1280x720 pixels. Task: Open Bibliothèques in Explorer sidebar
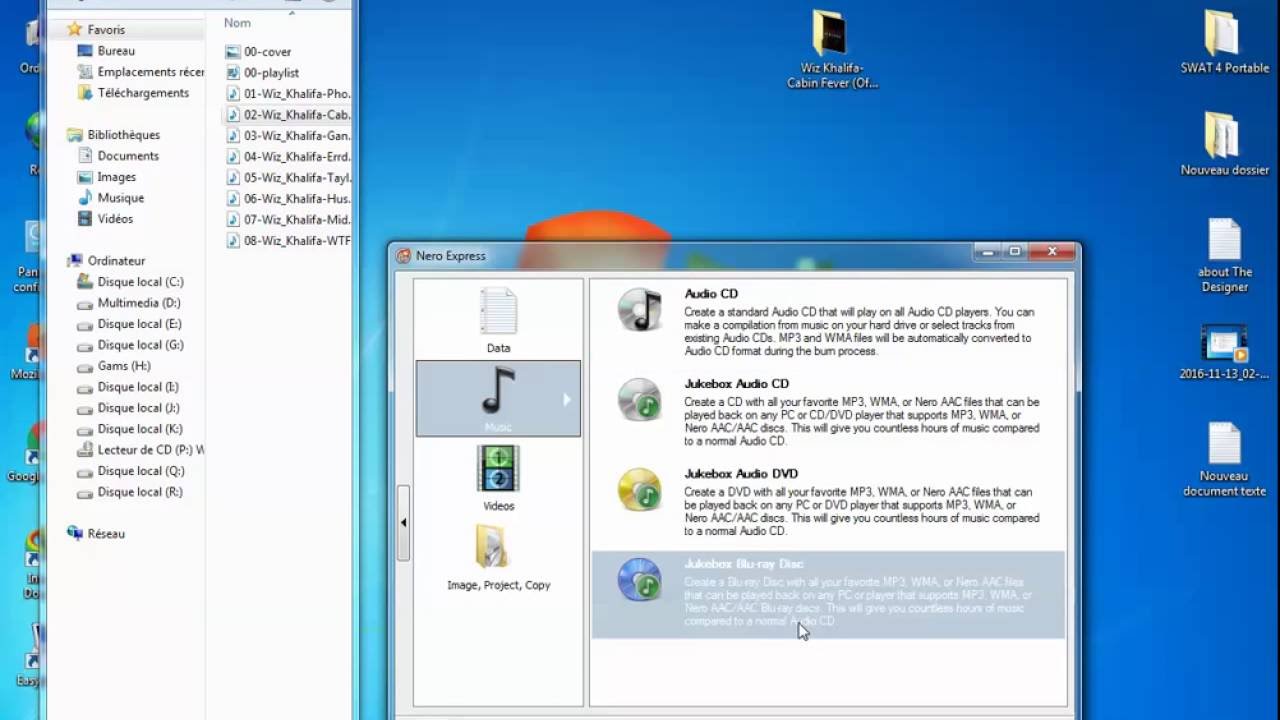pyautogui.click(x=113, y=135)
